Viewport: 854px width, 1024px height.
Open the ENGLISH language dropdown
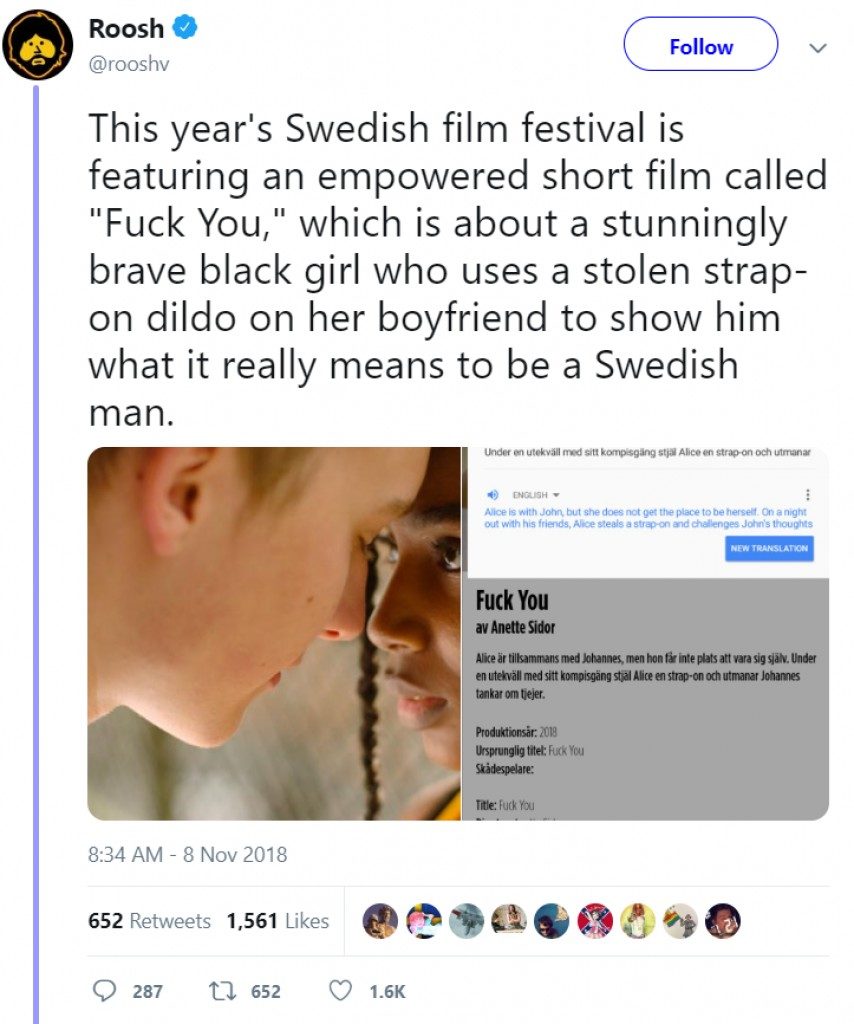535,495
